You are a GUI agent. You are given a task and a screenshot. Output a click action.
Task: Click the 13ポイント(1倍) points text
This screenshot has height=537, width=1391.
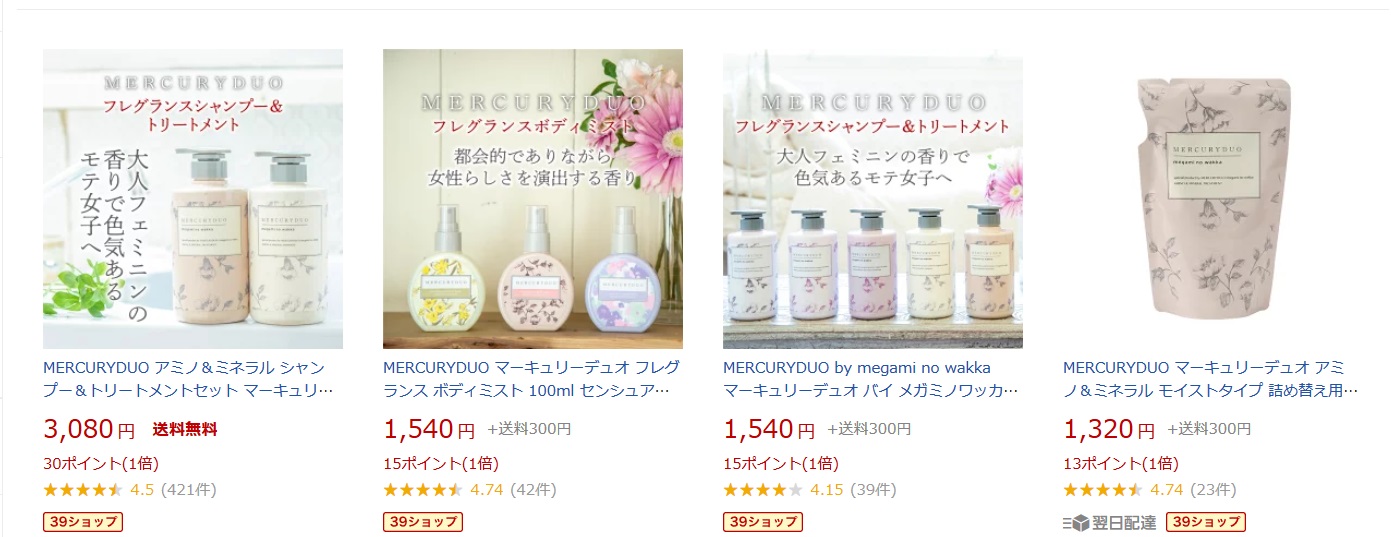tap(1121, 464)
